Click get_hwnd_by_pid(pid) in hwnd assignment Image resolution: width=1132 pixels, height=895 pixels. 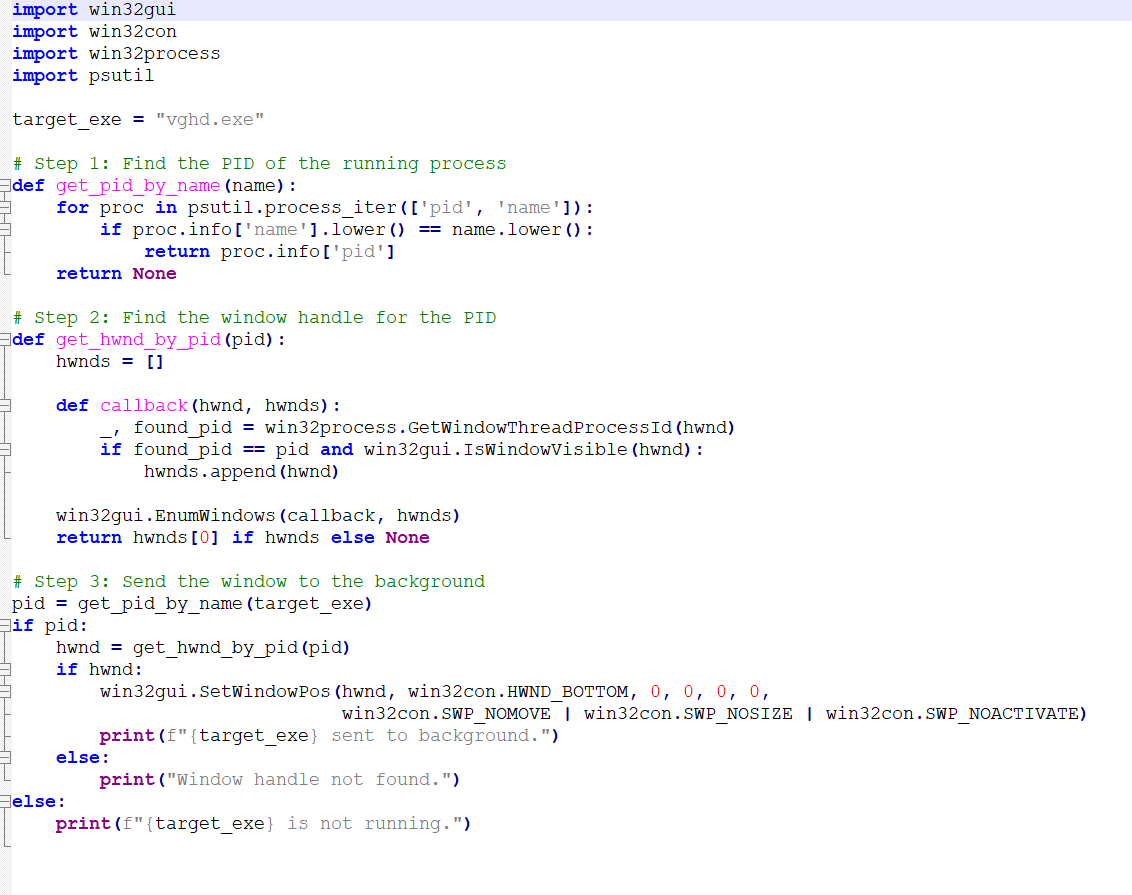coord(241,648)
